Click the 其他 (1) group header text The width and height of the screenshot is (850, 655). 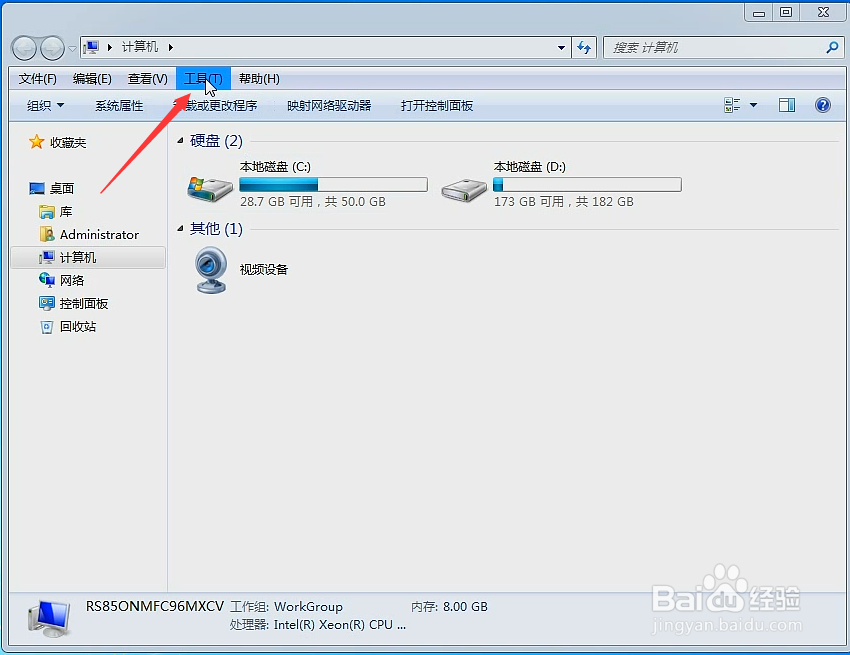[216, 229]
